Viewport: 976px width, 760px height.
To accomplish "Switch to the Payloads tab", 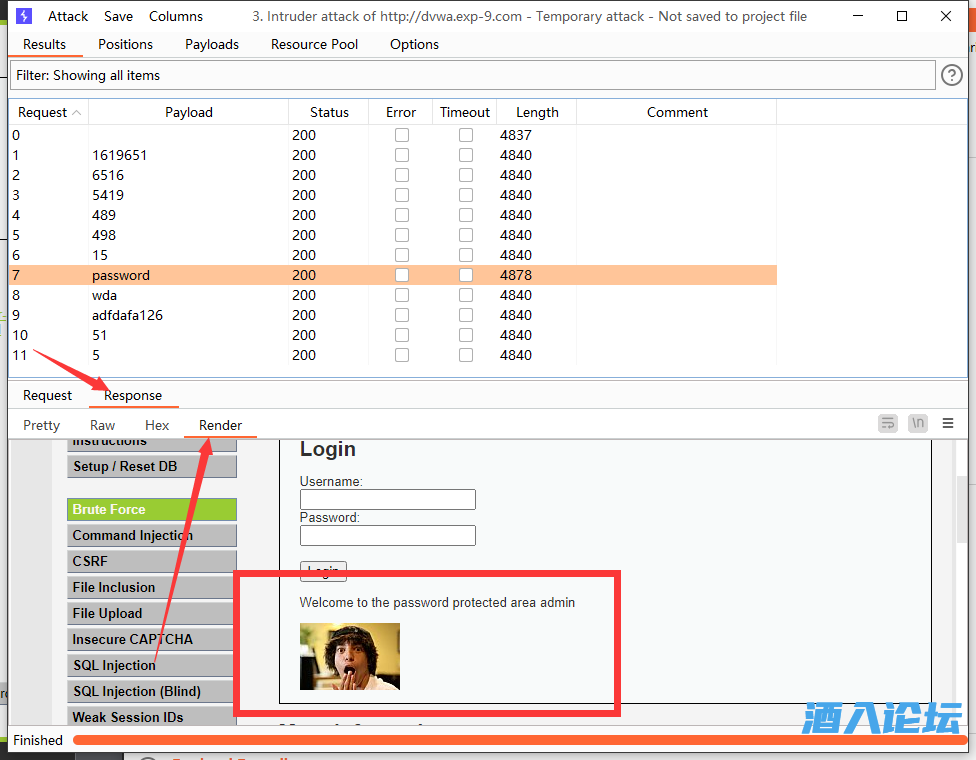I will [x=212, y=44].
